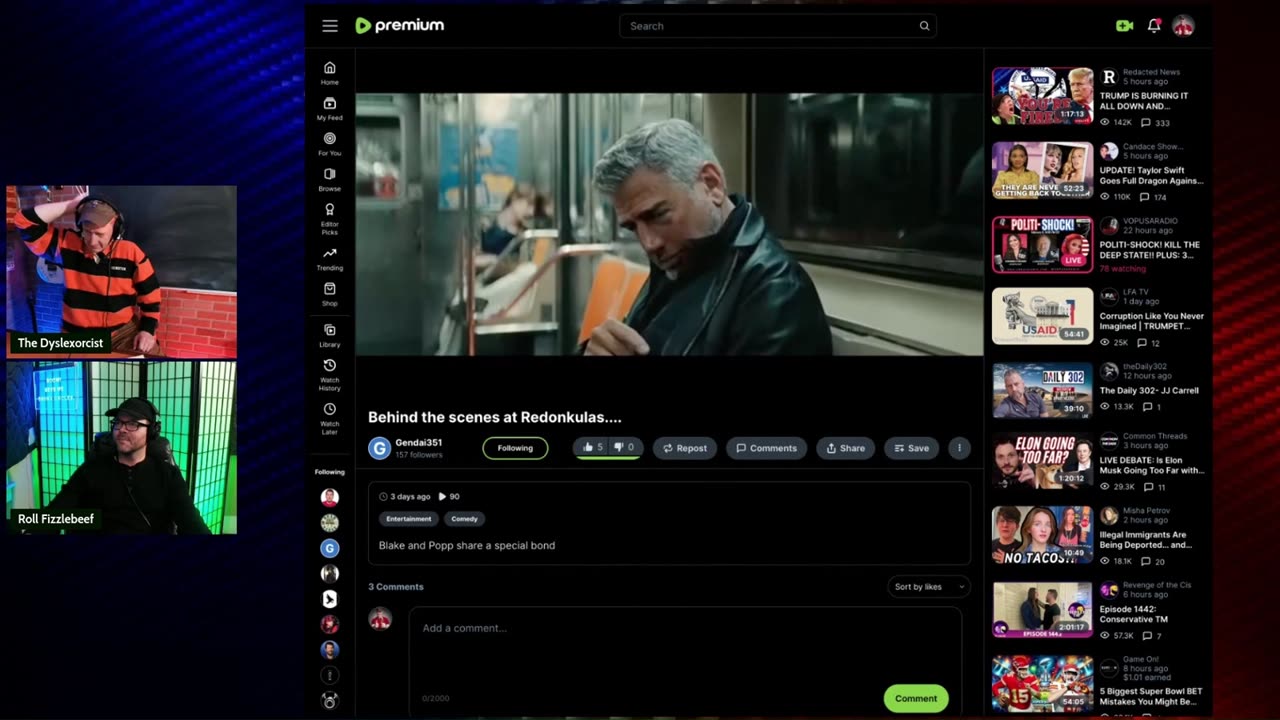Open Trending in sidebar
This screenshot has width=1280, height=720.
(330, 259)
